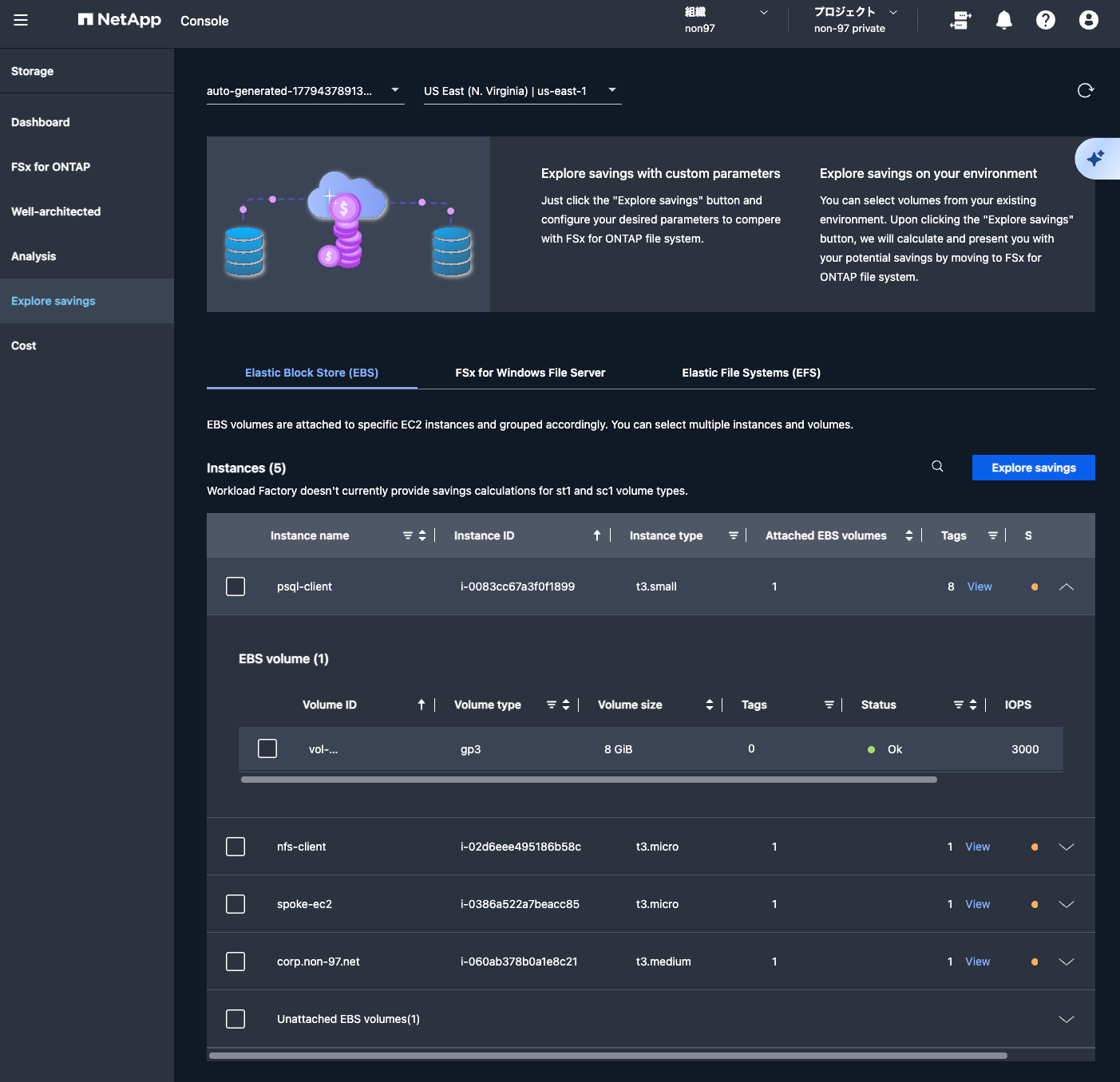Filter the EBS volume Tags column
Viewport: 1120px width, 1082px height.
click(829, 705)
